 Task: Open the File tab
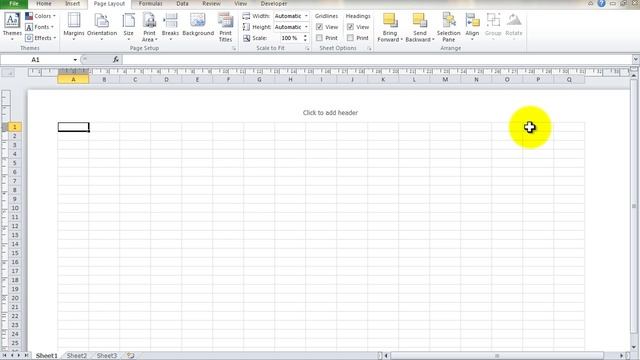point(14,4)
